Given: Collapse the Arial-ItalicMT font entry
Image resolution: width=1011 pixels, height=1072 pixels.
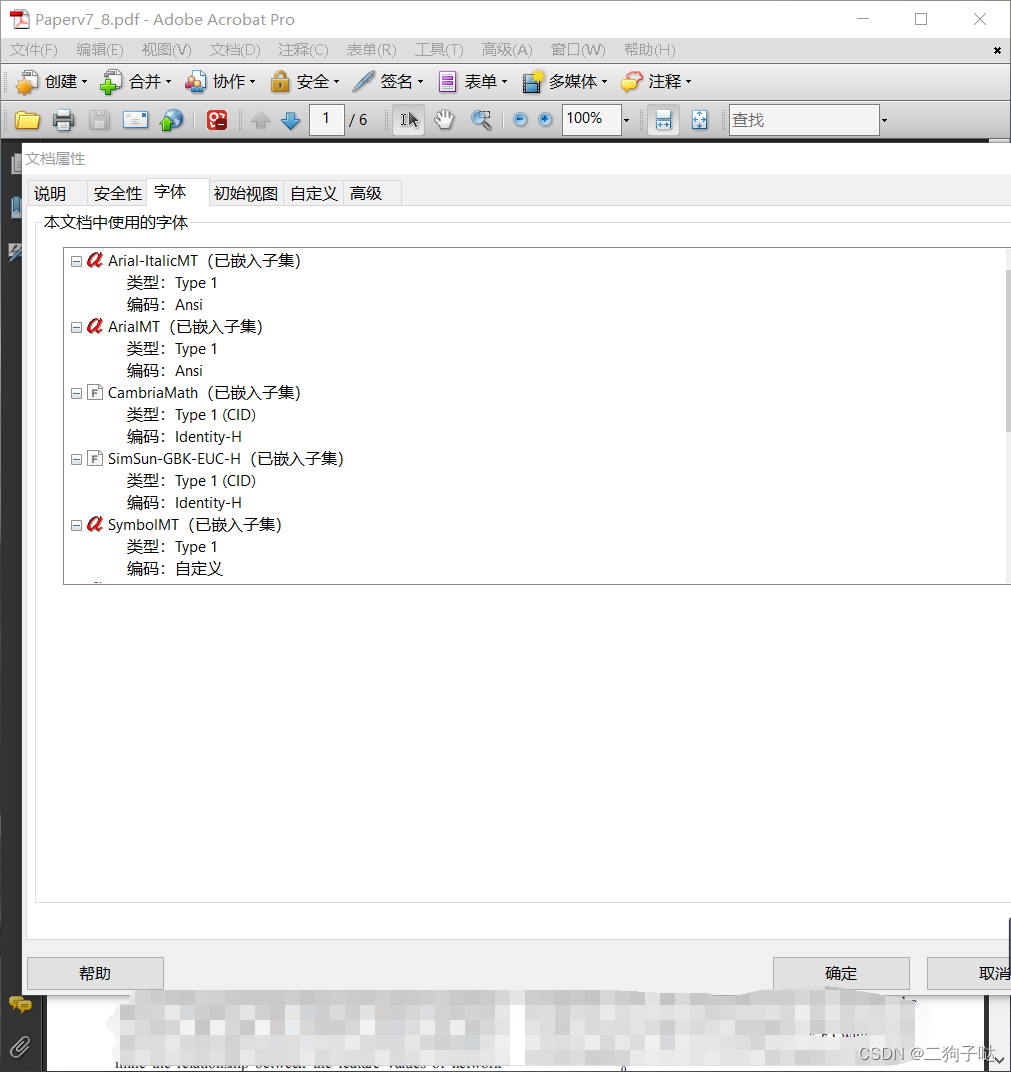Looking at the screenshot, I should point(76,260).
